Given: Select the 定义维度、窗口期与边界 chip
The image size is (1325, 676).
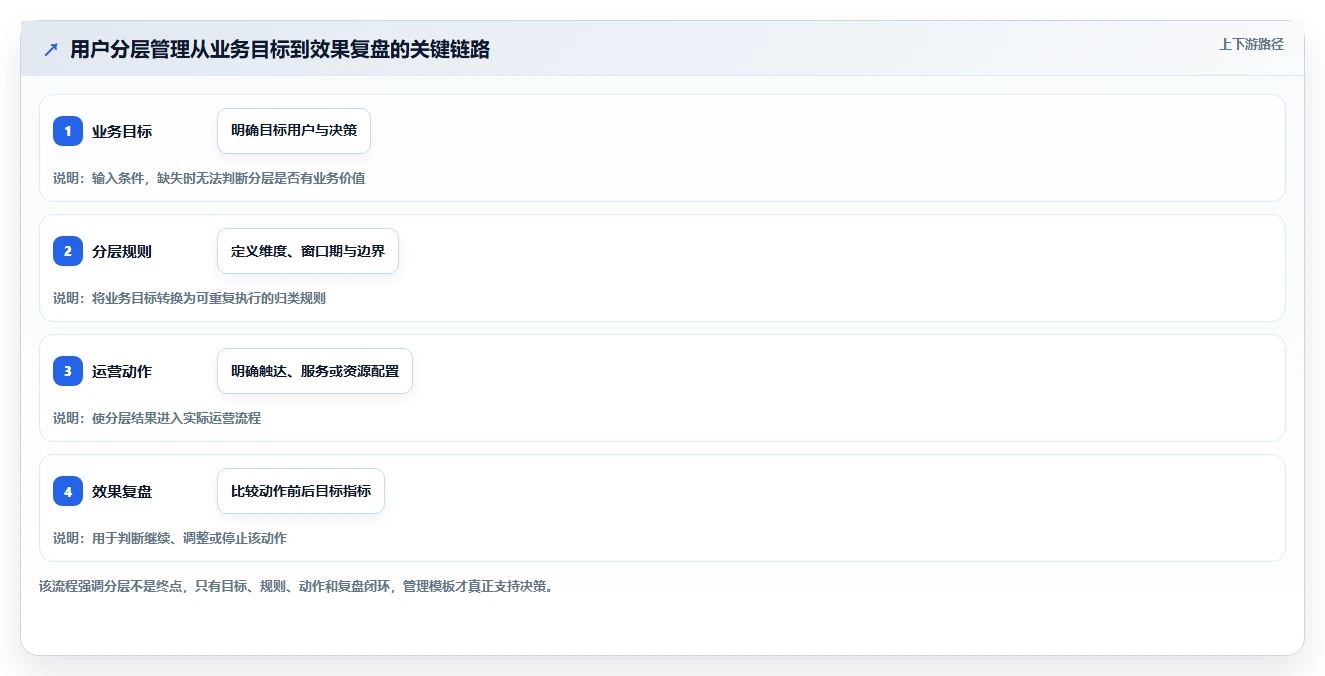Looking at the screenshot, I should (308, 251).
